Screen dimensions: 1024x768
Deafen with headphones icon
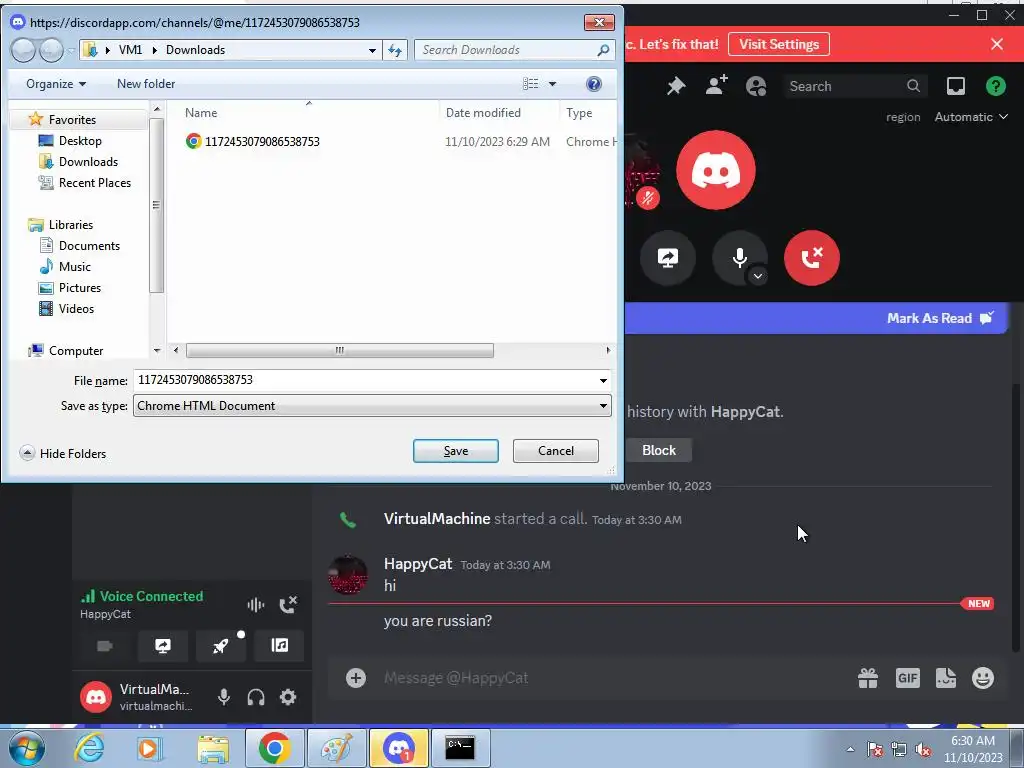click(256, 697)
